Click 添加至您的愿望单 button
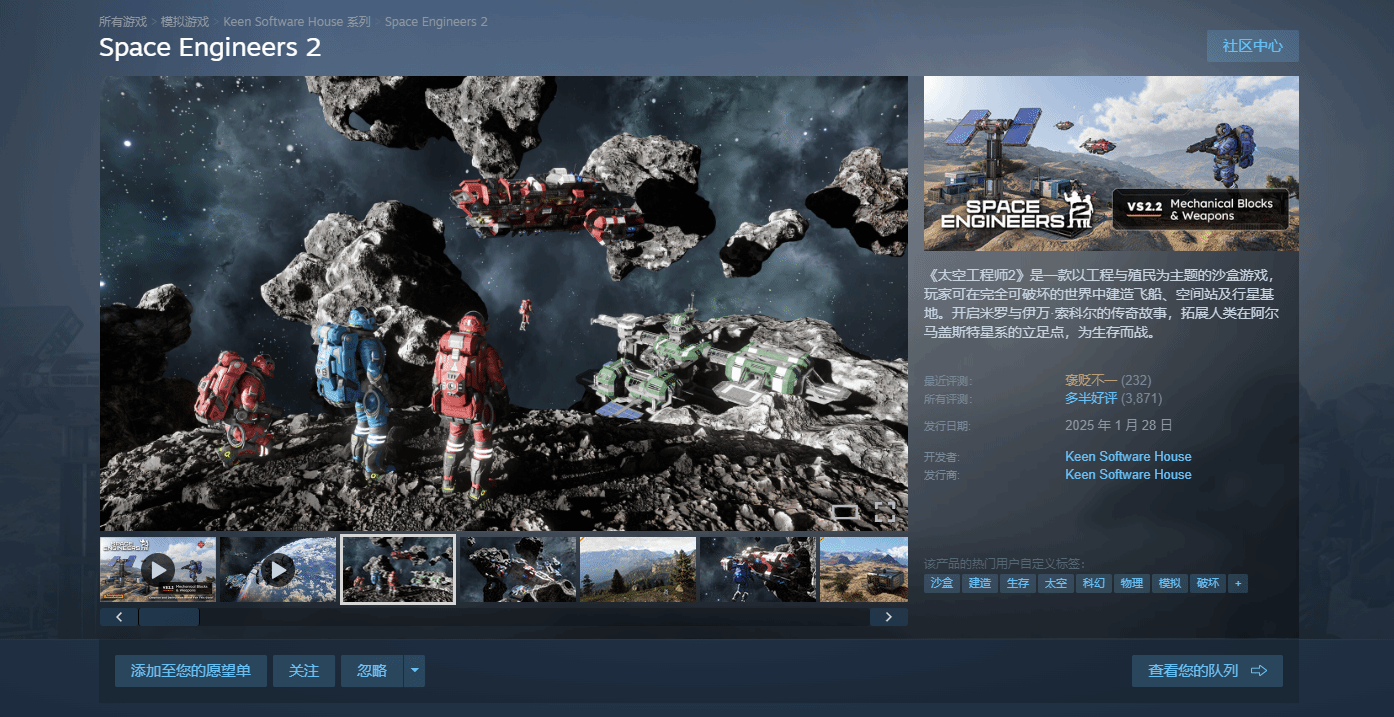The height and width of the screenshot is (717, 1394). coord(191,671)
